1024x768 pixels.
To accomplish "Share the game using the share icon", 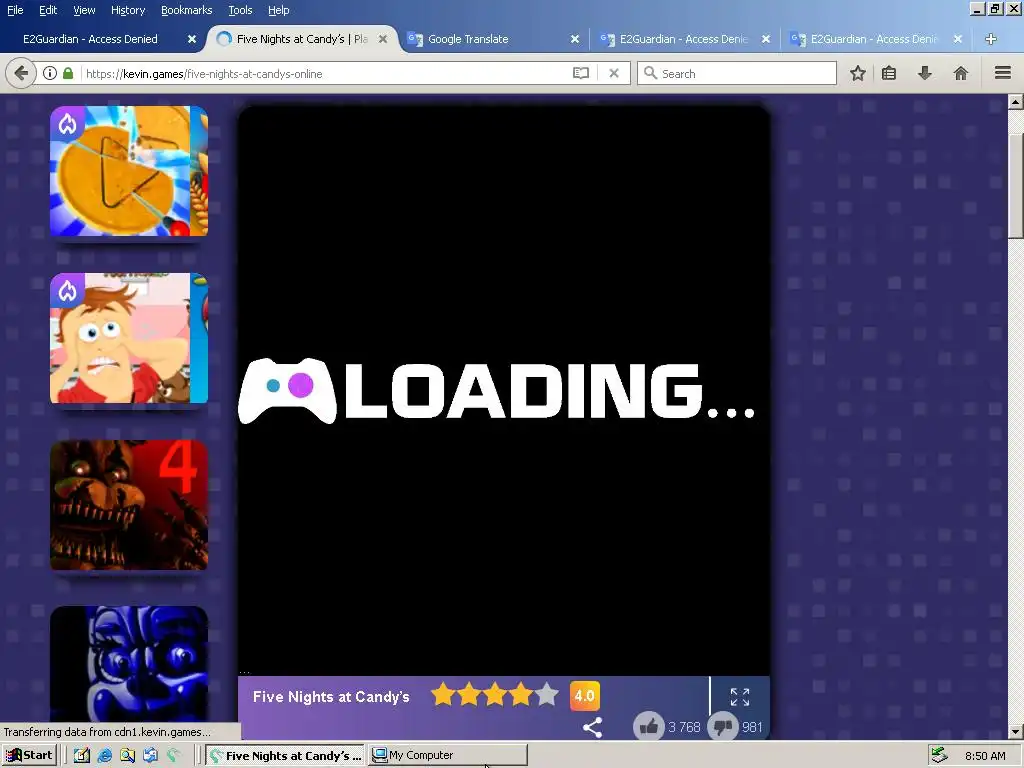I will point(592,727).
